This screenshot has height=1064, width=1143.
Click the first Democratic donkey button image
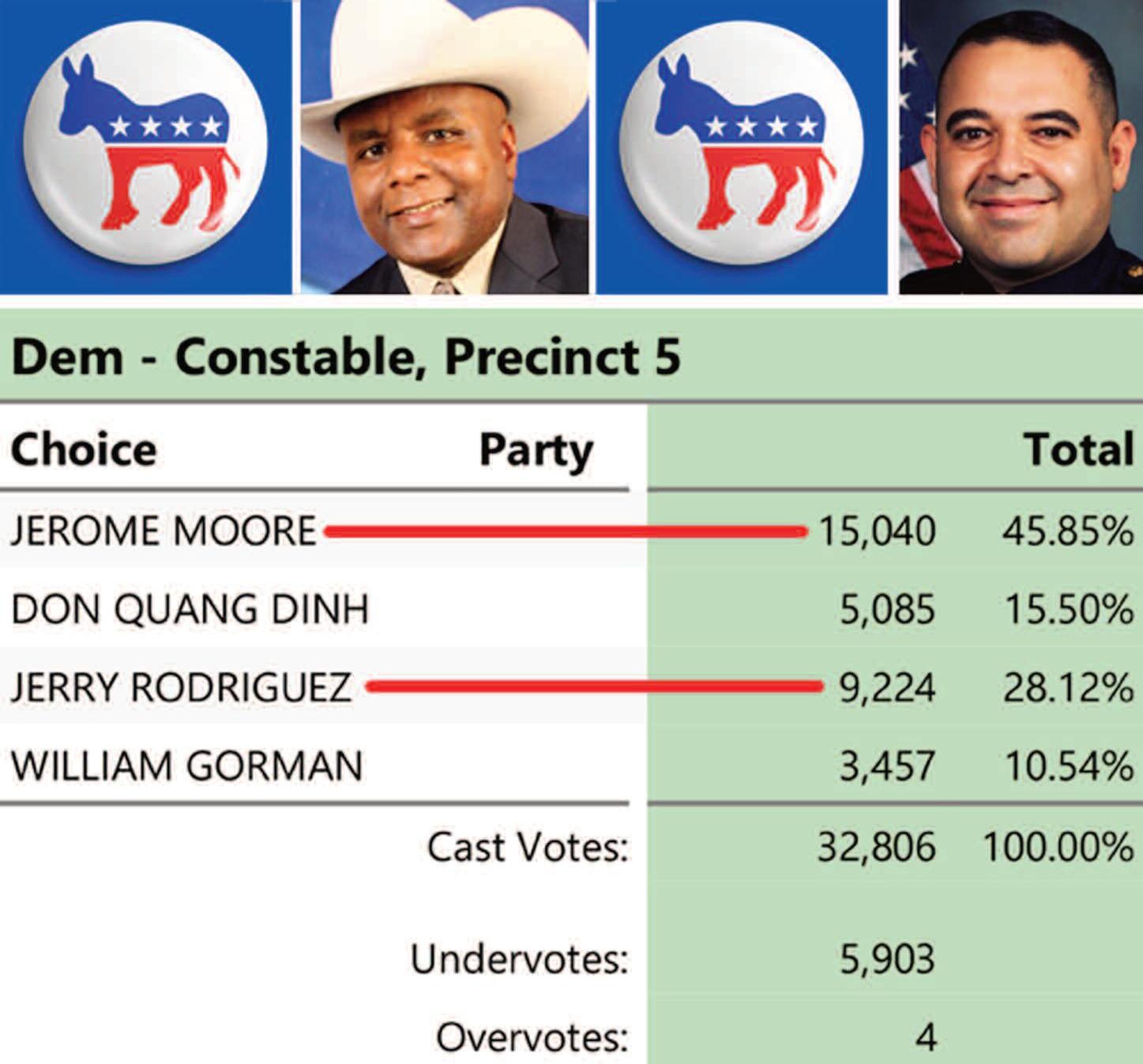[145, 147]
